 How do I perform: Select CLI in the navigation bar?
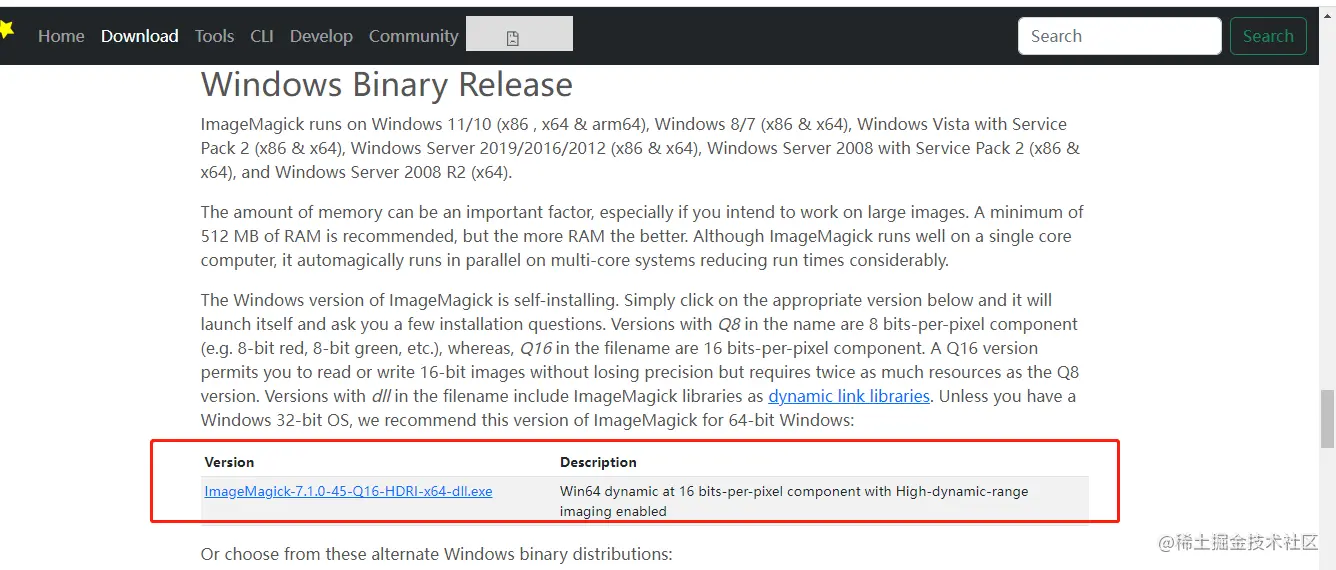pyautogui.click(x=262, y=36)
